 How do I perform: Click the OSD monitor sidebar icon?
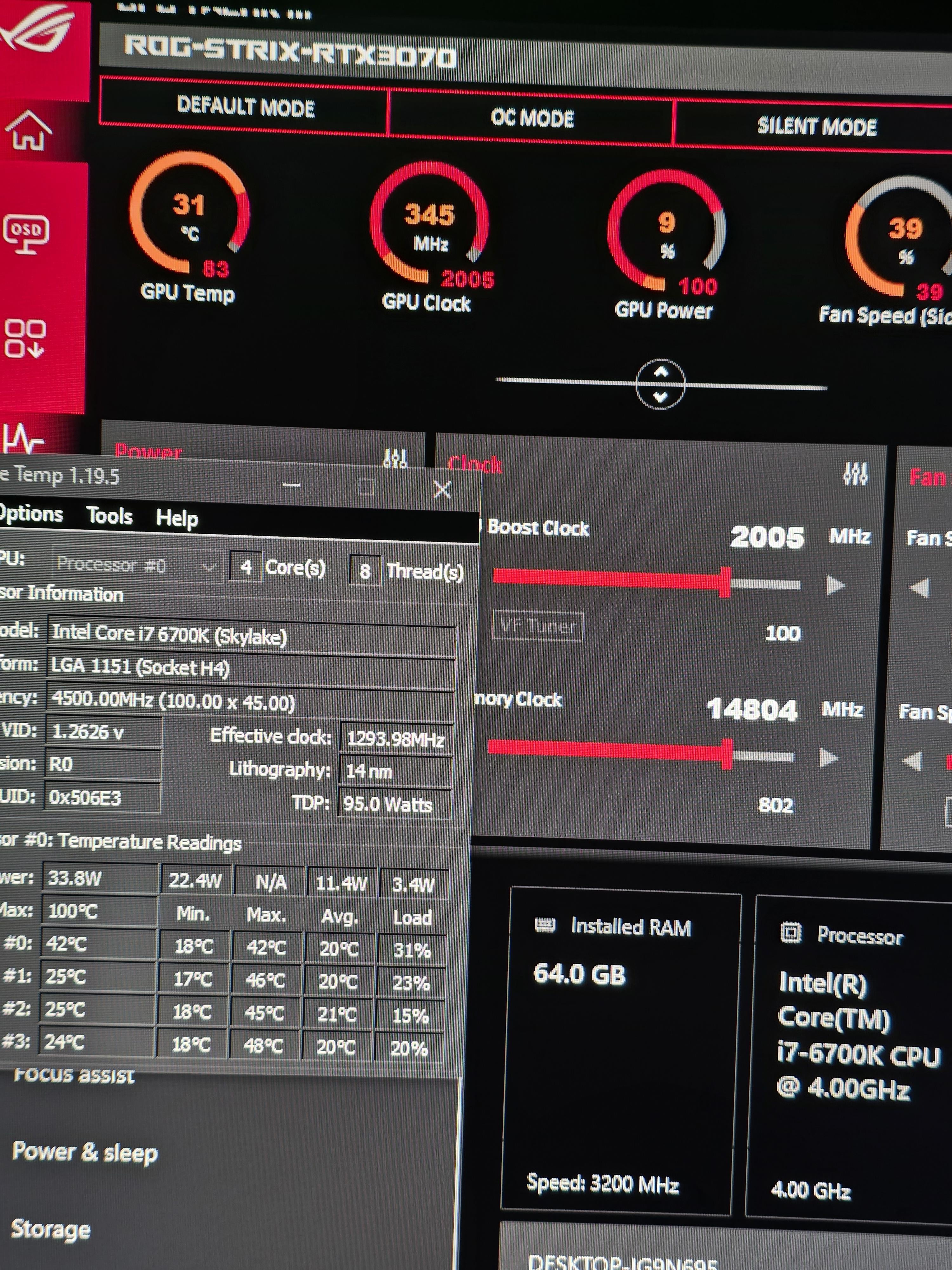click(26, 233)
